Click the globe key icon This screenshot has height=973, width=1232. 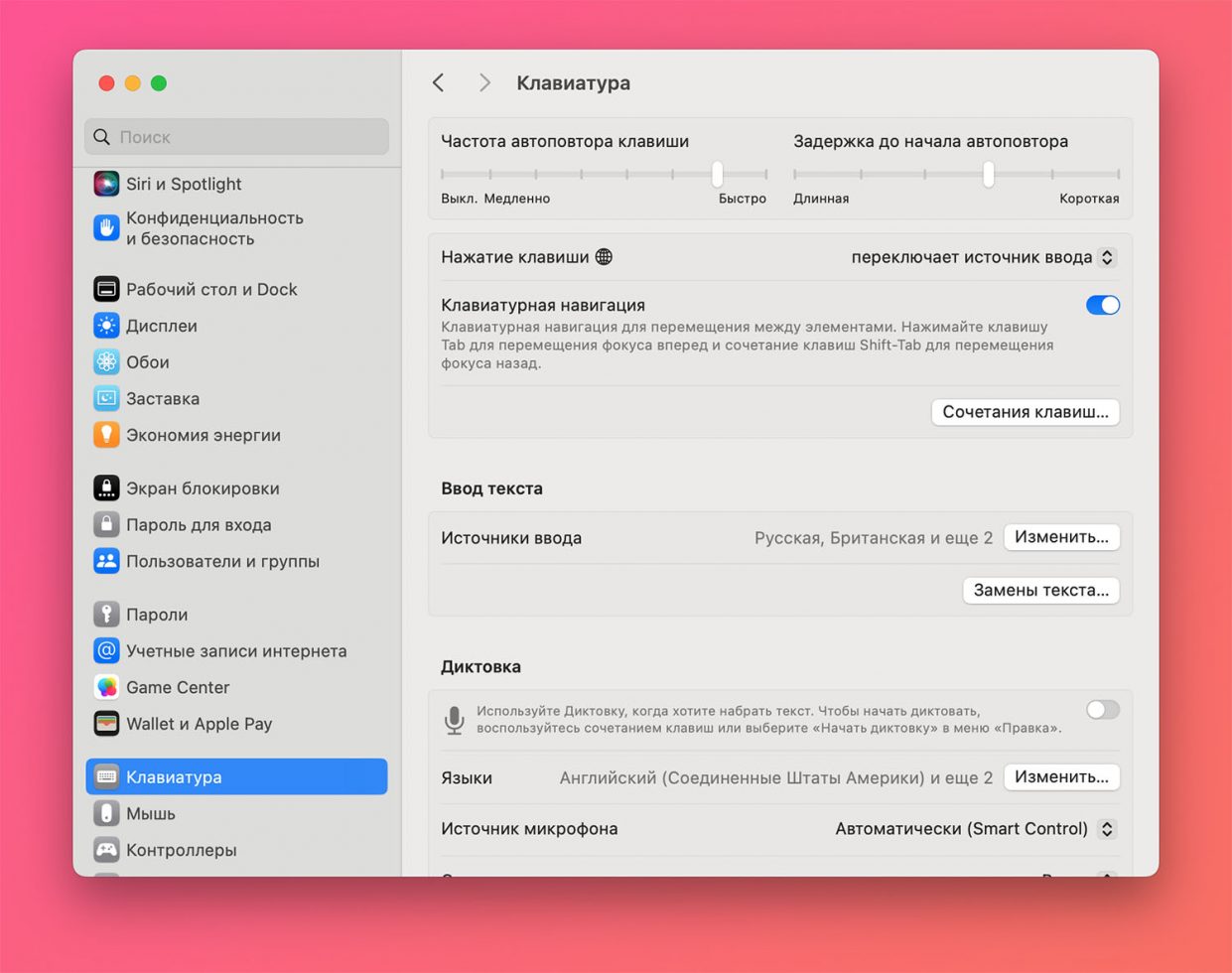(x=604, y=257)
